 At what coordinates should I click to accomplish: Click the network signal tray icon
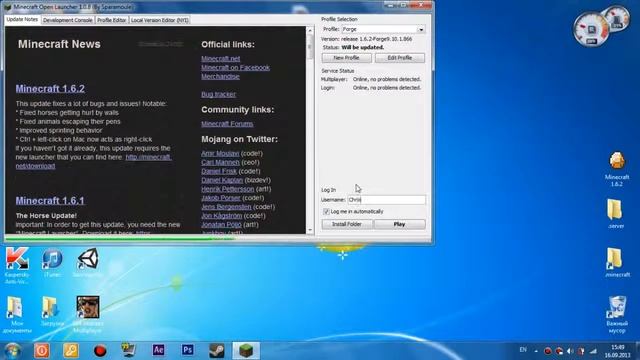[x=593, y=351]
